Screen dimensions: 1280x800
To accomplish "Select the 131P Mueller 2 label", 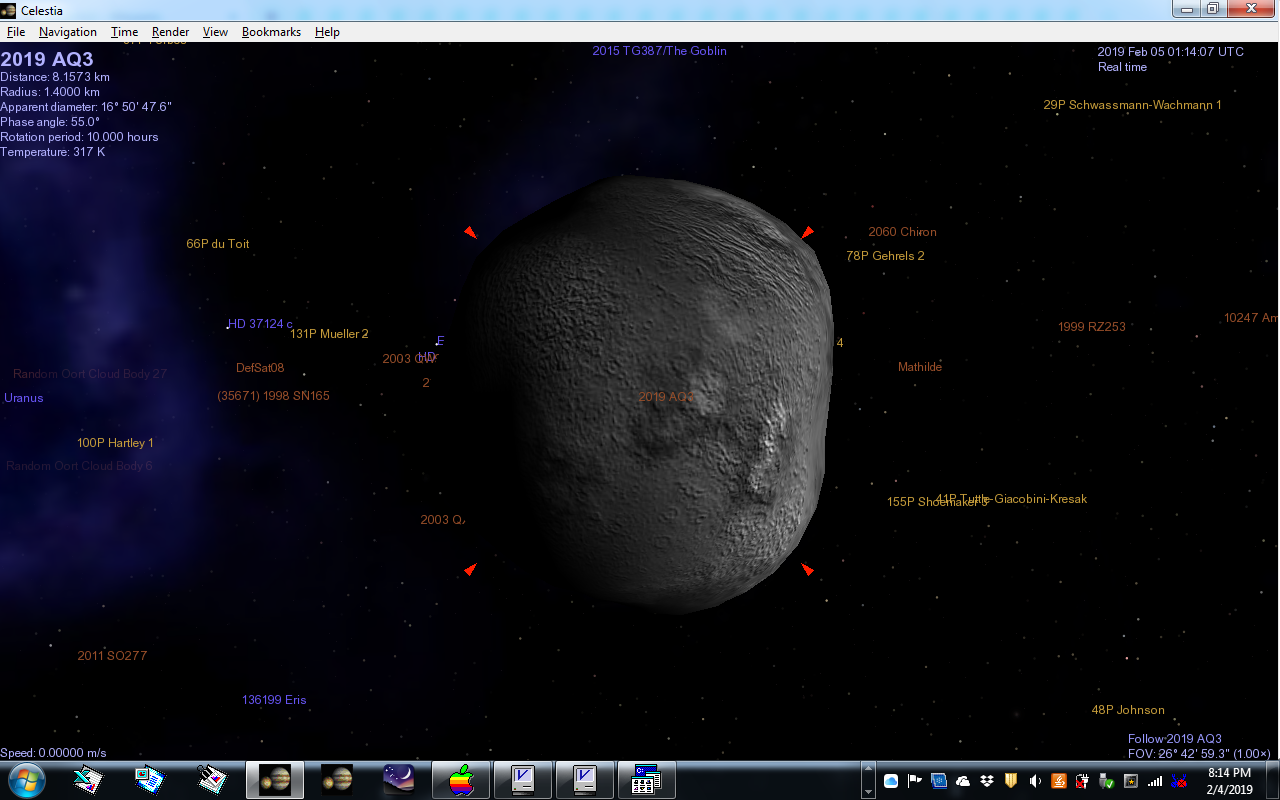I will 329,334.
